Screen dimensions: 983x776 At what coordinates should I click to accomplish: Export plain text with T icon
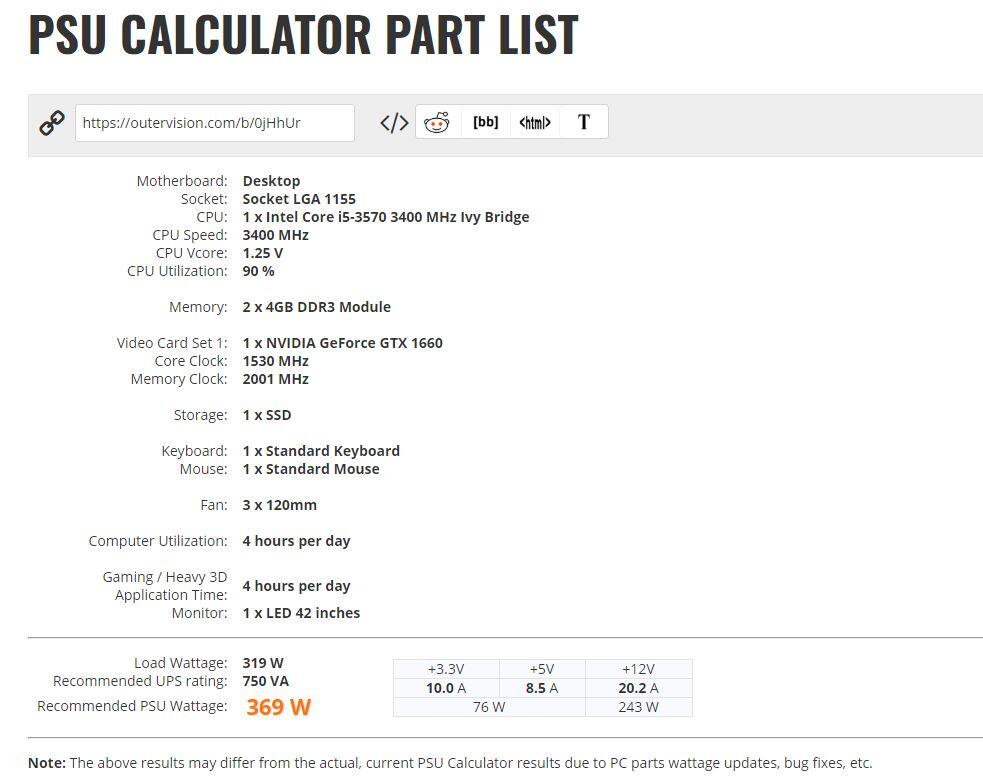coord(584,122)
